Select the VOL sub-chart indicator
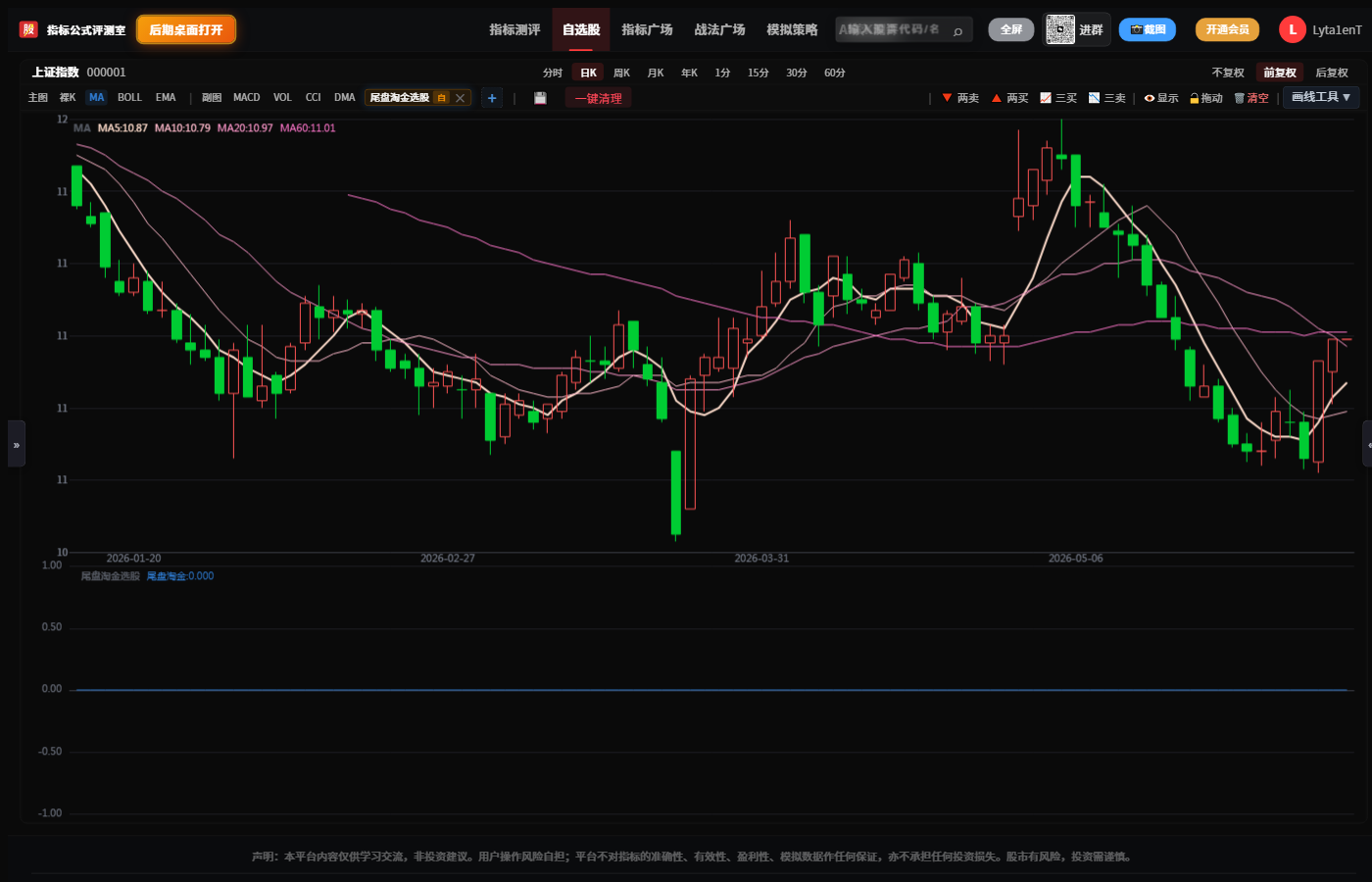 282,98
